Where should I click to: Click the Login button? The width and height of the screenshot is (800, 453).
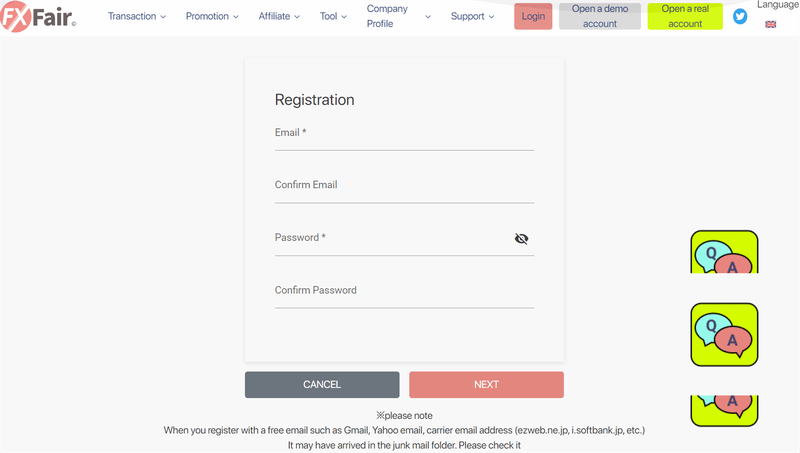533,16
